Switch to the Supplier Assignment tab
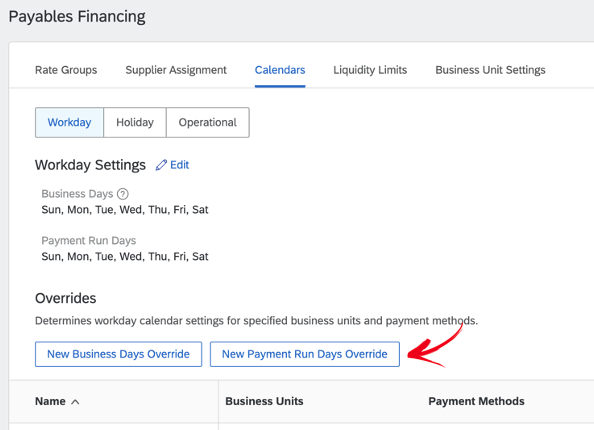 click(x=176, y=70)
